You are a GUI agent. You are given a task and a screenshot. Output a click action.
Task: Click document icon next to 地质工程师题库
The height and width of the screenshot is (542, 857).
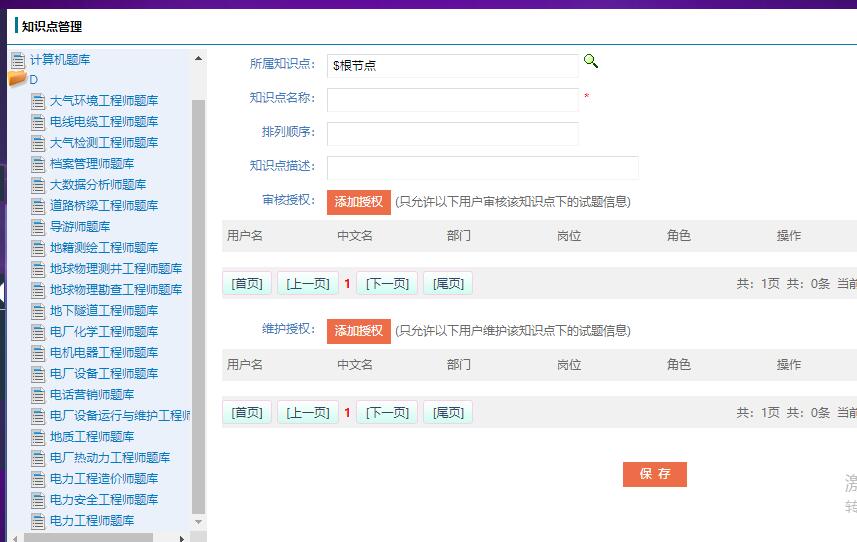[x=38, y=437]
